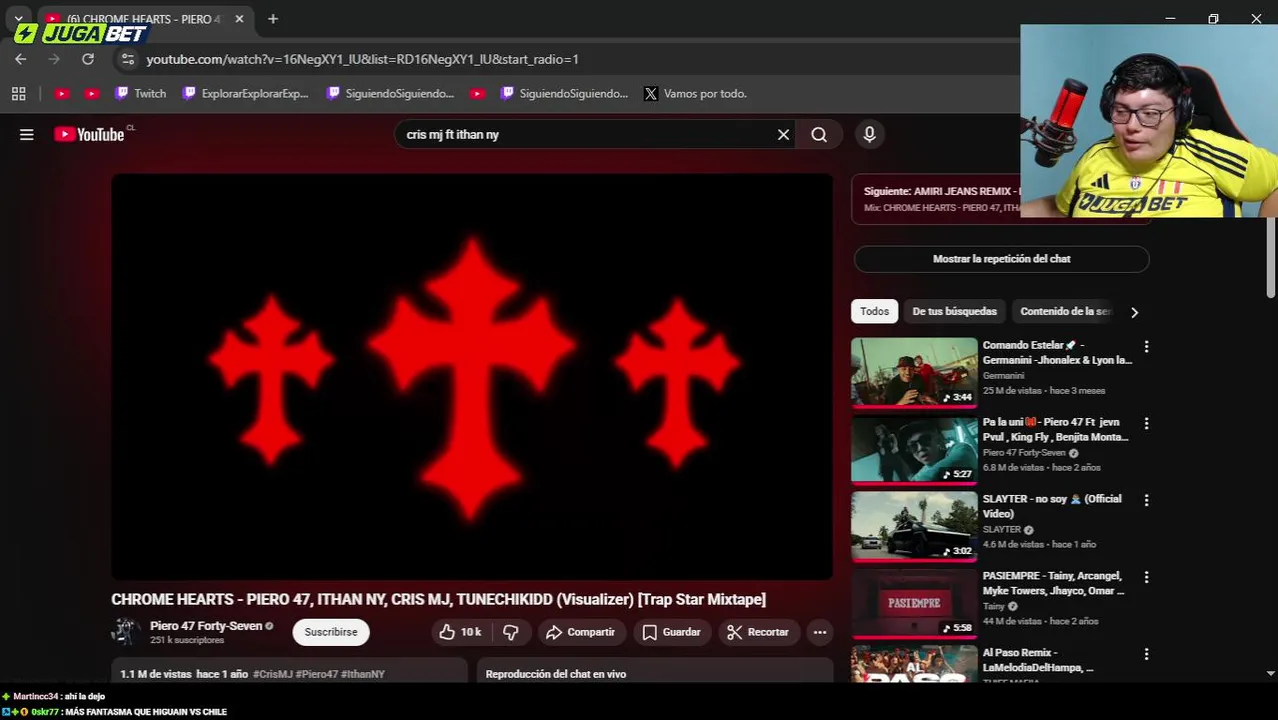
Task: Open Comando Estelar video thumbnail
Action: click(914, 372)
